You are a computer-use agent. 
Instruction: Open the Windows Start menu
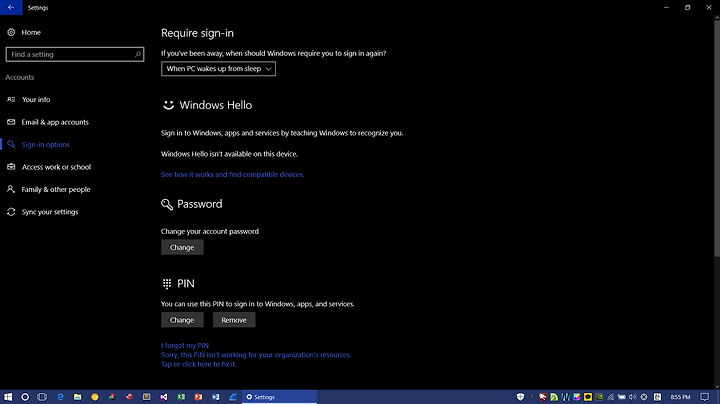click(8, 397)
